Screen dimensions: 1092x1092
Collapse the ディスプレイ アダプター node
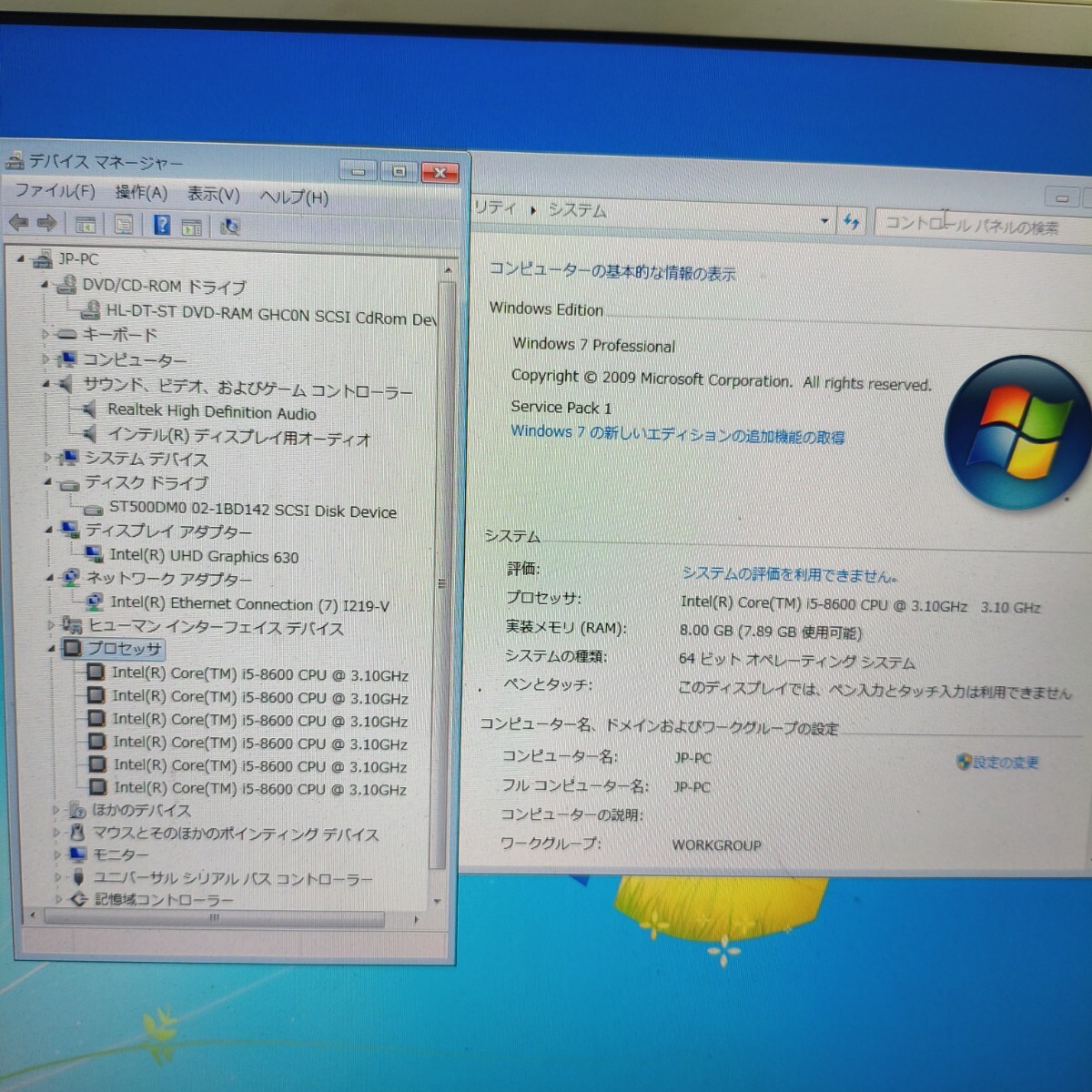[x=49, y=529]
